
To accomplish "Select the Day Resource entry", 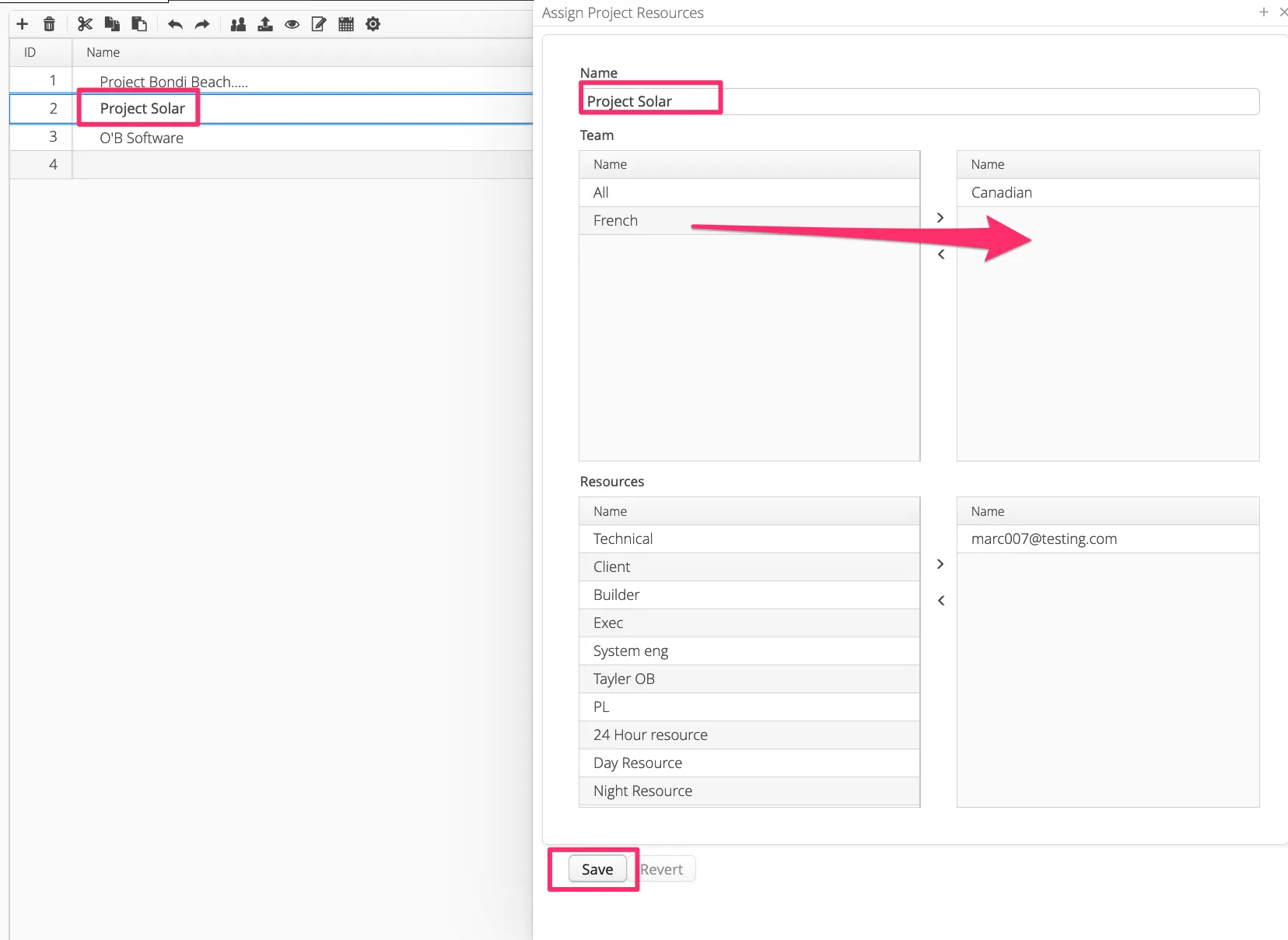I will coord(750,763).
